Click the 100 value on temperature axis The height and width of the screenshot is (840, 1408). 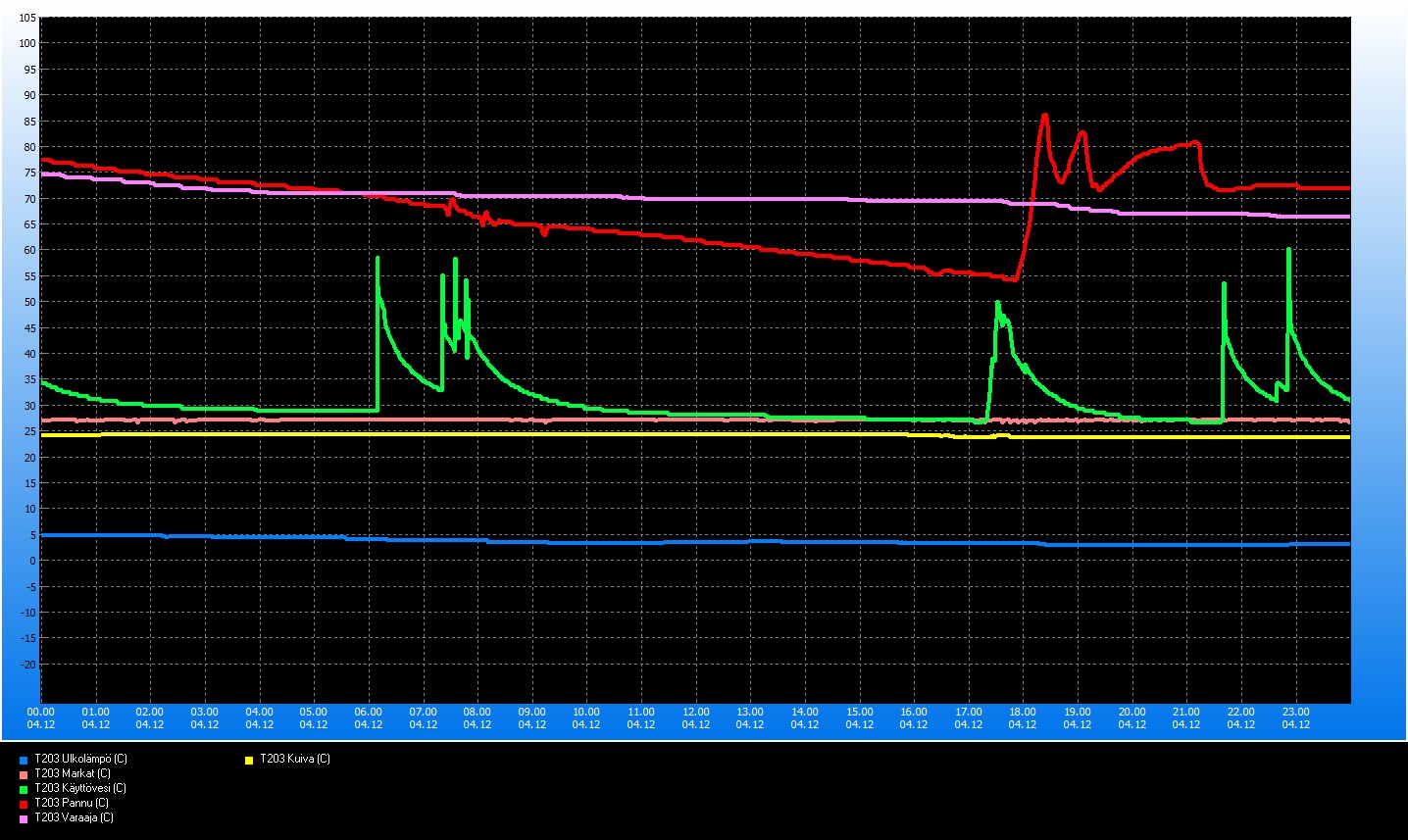click(26, 43)
